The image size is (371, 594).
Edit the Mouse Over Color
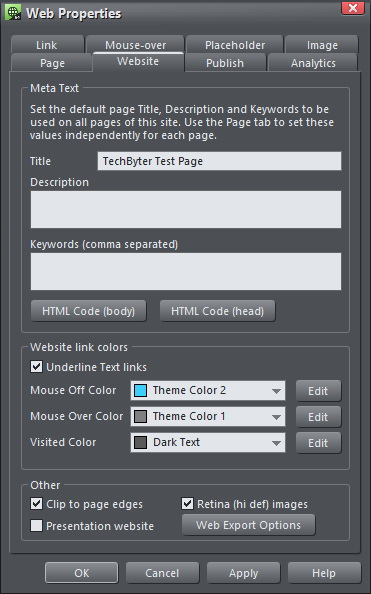318,417
